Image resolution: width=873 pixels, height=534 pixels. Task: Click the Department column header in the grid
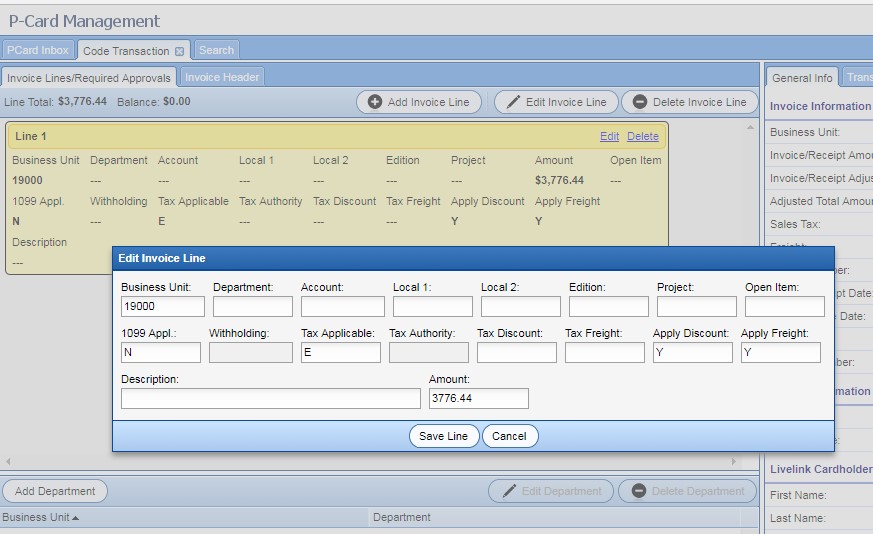[555, 518]
